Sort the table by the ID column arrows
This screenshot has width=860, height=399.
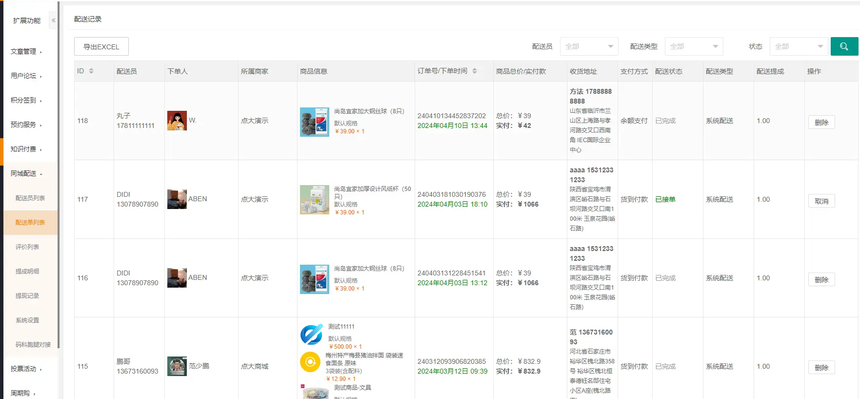[x=91, y=71]
